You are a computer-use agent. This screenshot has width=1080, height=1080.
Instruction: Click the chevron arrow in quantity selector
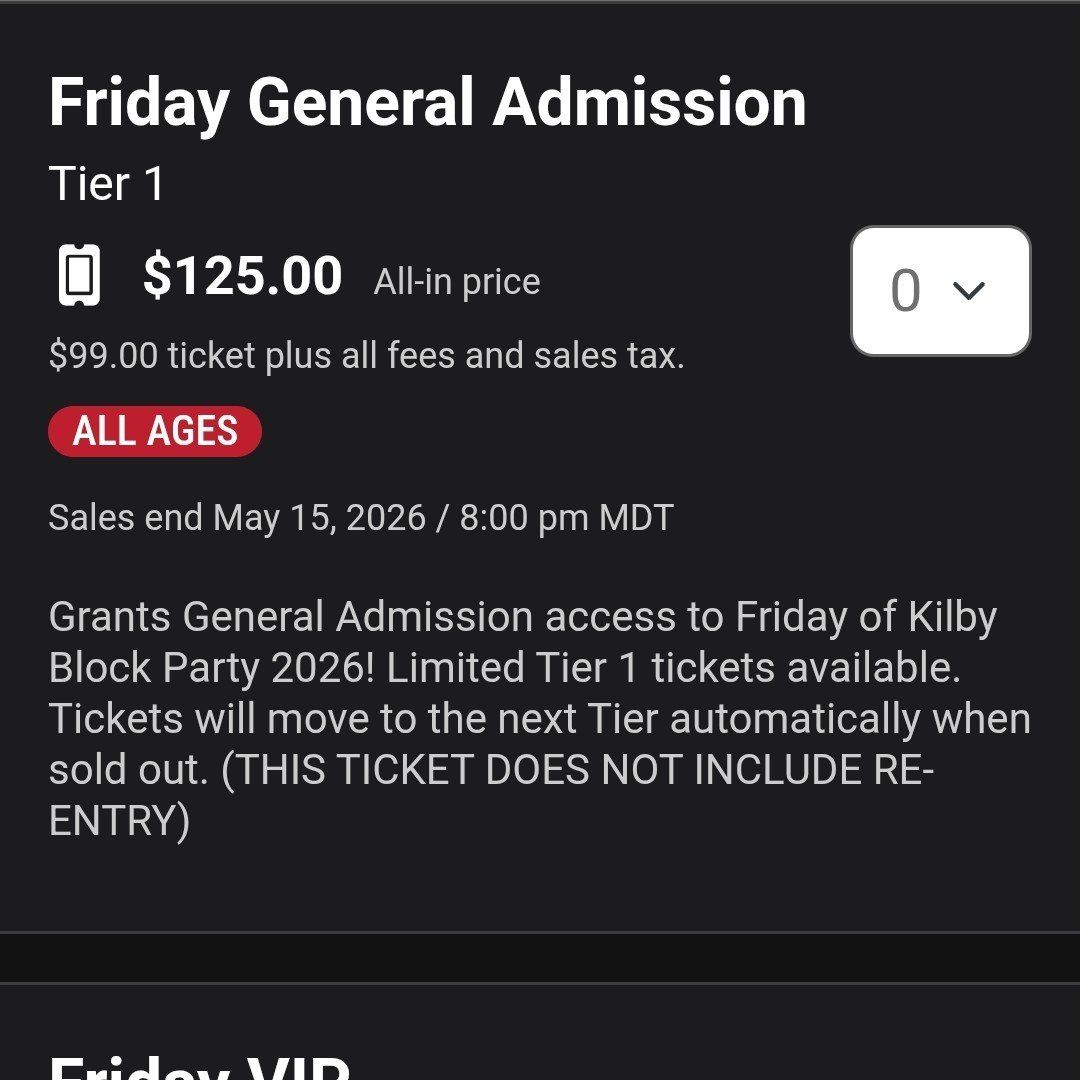point(969,291)
